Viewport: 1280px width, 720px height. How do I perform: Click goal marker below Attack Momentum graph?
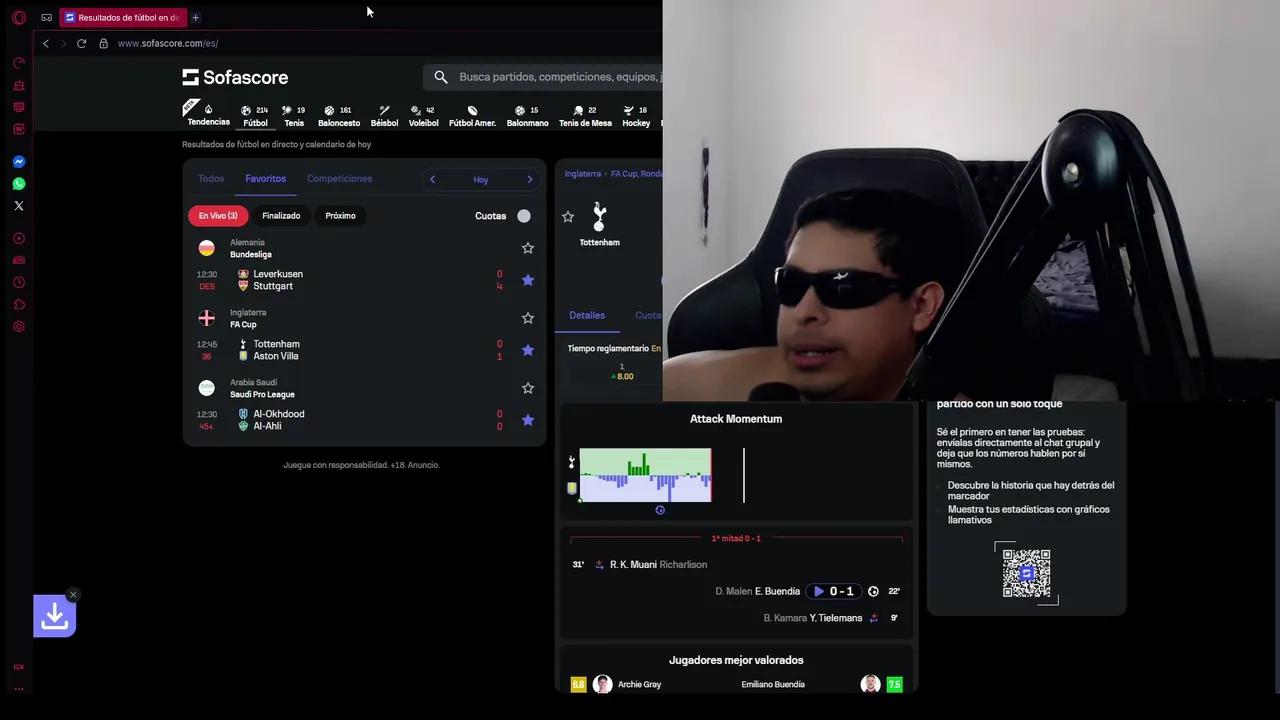[x=660, y=510]
